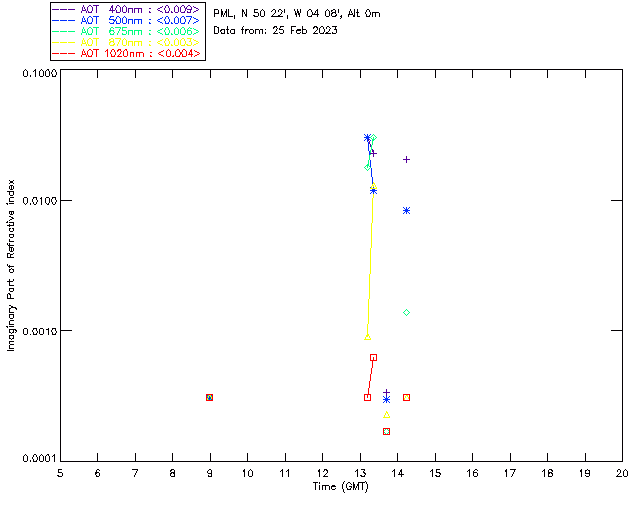Click the 'Time (GMT)' x-axis title

point(340,486)
